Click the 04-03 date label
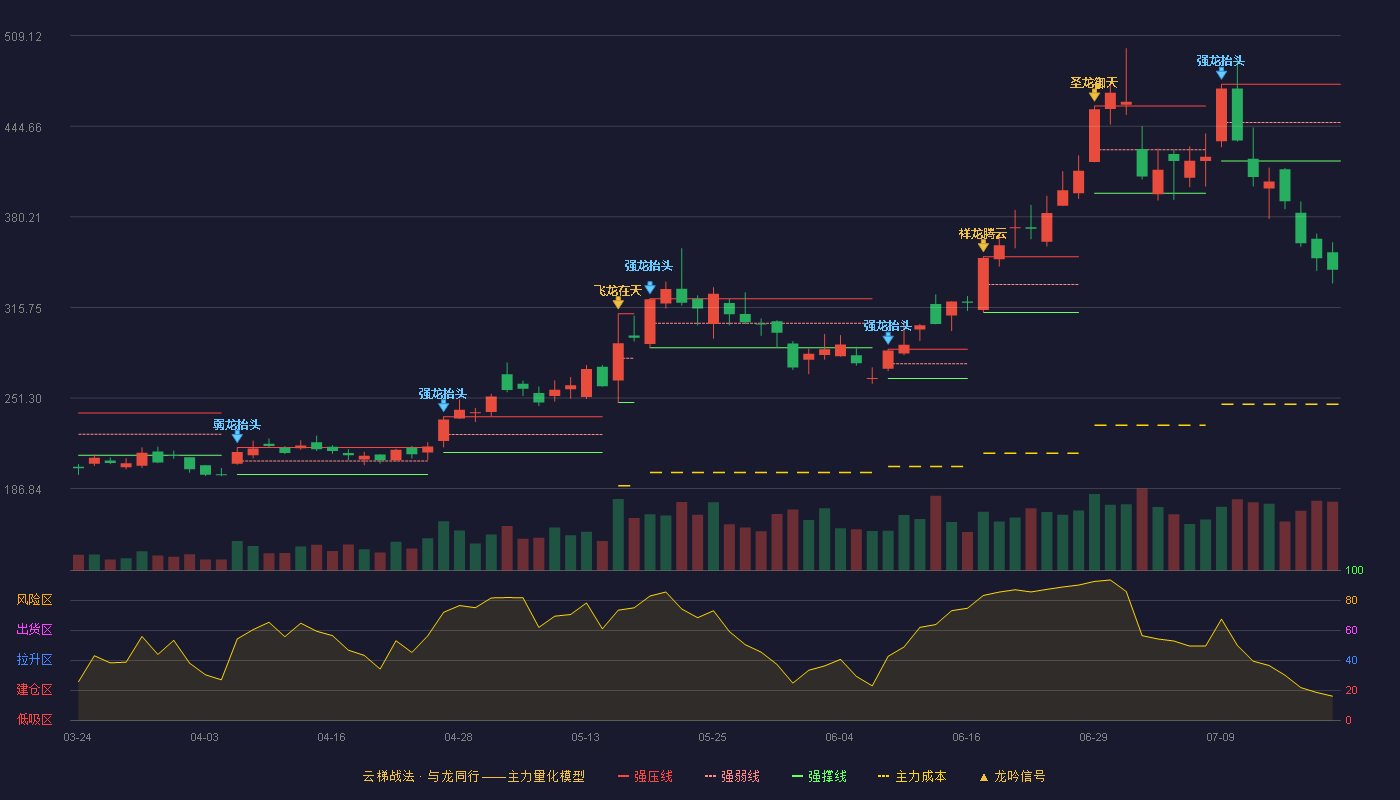 click(205, 737)
